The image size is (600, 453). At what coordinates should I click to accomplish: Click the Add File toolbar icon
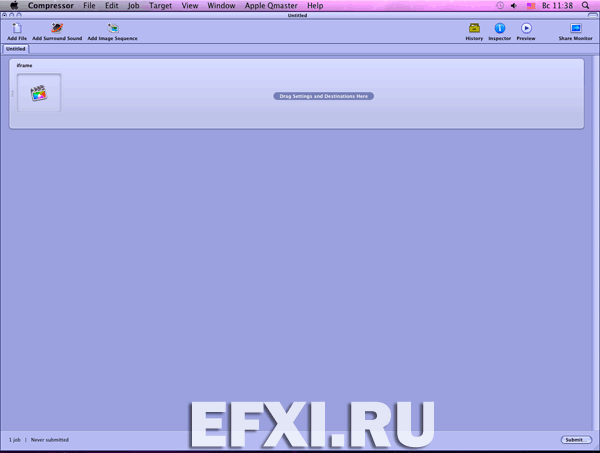click(17, 28)
